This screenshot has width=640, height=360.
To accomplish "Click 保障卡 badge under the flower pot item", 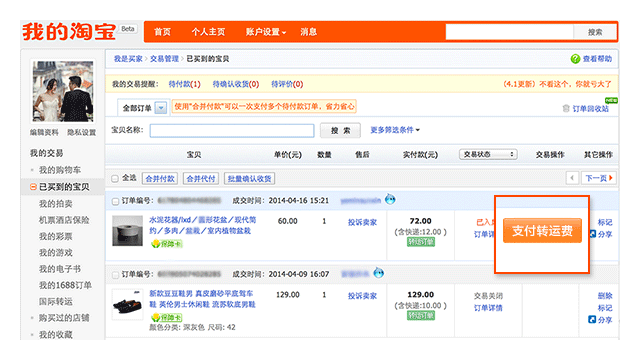I will 167,244.
